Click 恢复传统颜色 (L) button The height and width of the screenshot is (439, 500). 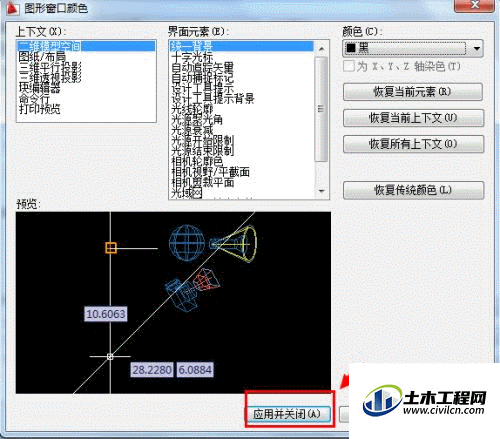[x=413, y=190]
